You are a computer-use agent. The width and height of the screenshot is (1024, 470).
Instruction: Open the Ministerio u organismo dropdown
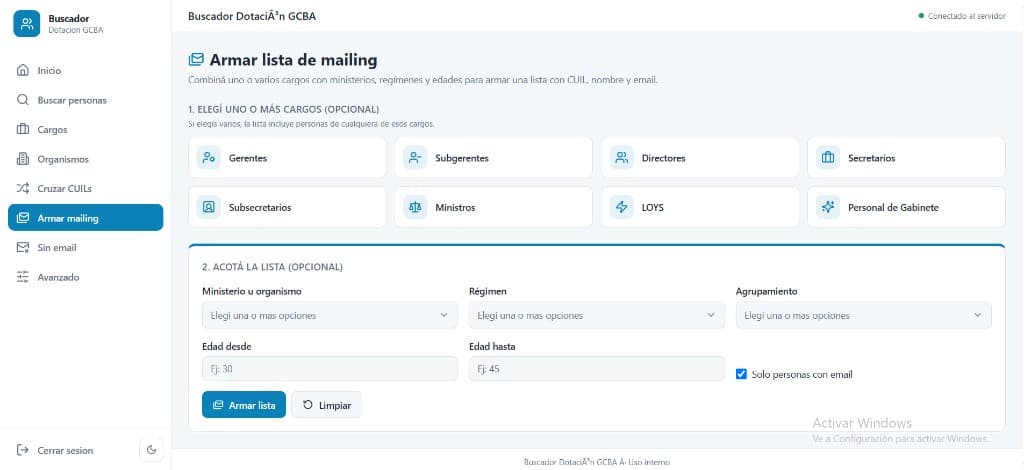tap(330, 315)
